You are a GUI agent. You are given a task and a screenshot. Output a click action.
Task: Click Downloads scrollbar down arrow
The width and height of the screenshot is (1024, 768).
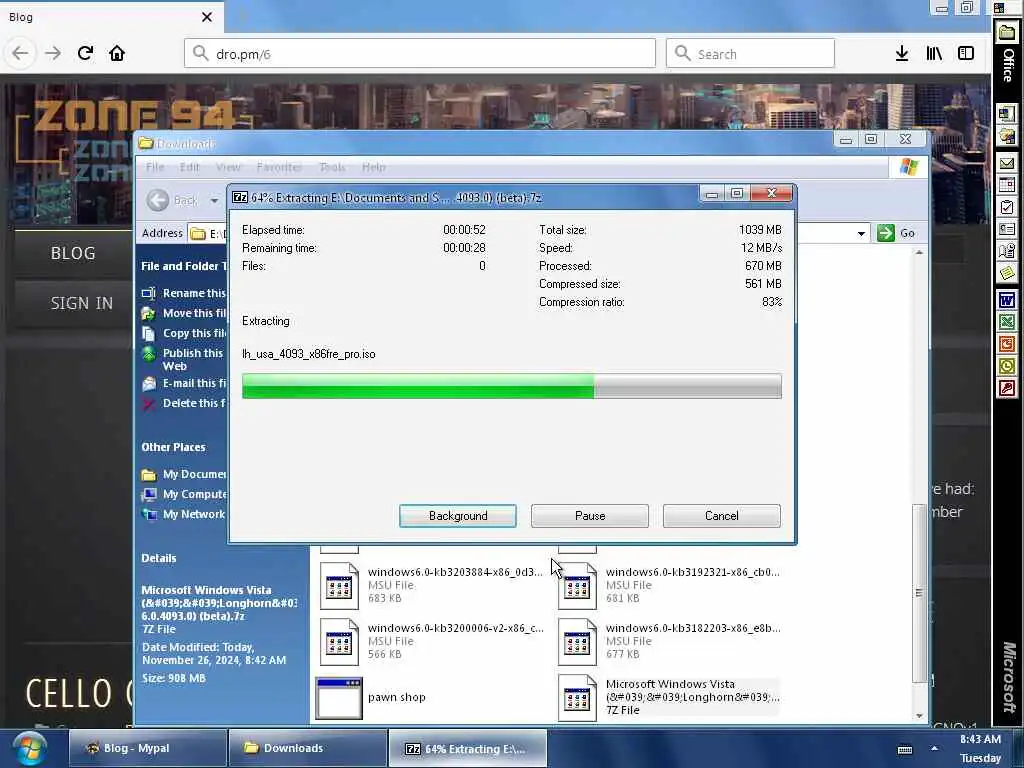919,716
